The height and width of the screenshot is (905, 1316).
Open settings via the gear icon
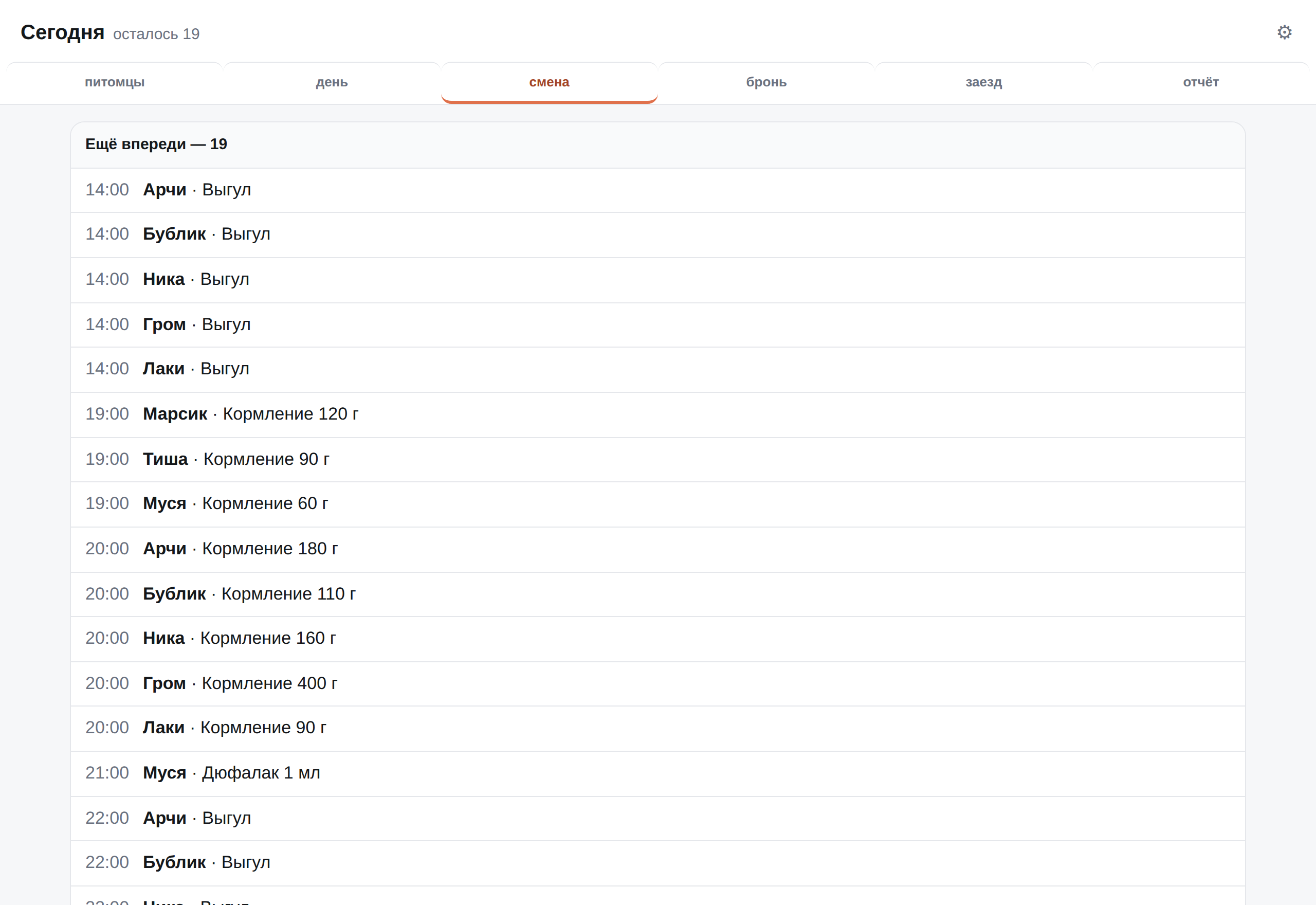pos(1284,32)
